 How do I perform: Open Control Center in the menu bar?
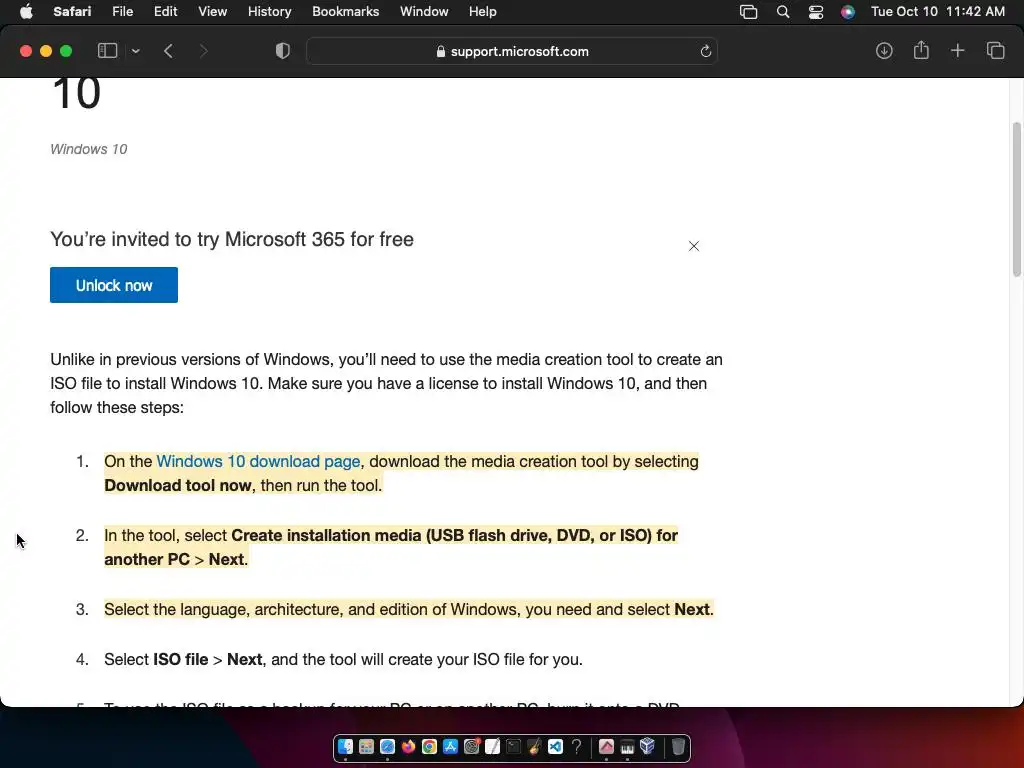816,12
